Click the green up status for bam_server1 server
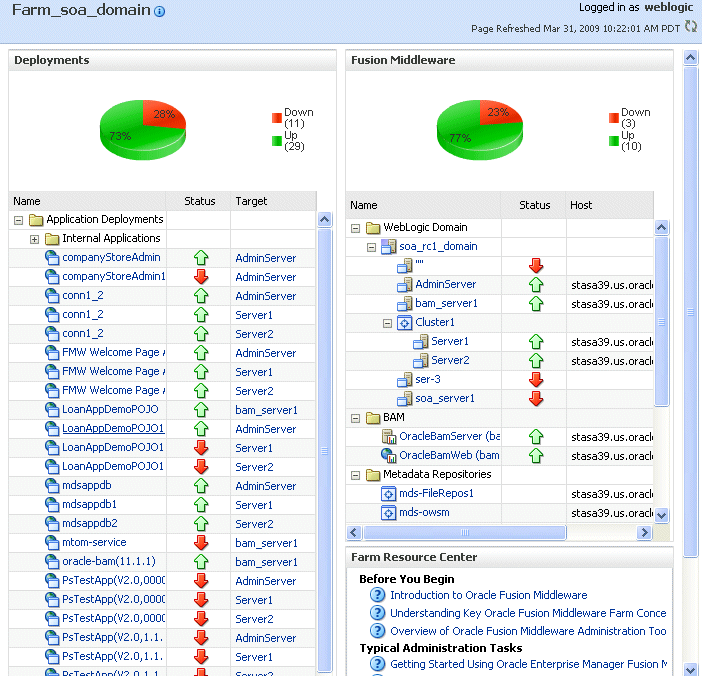This screenshot has height=676, width=702. [x=536, y=304]
